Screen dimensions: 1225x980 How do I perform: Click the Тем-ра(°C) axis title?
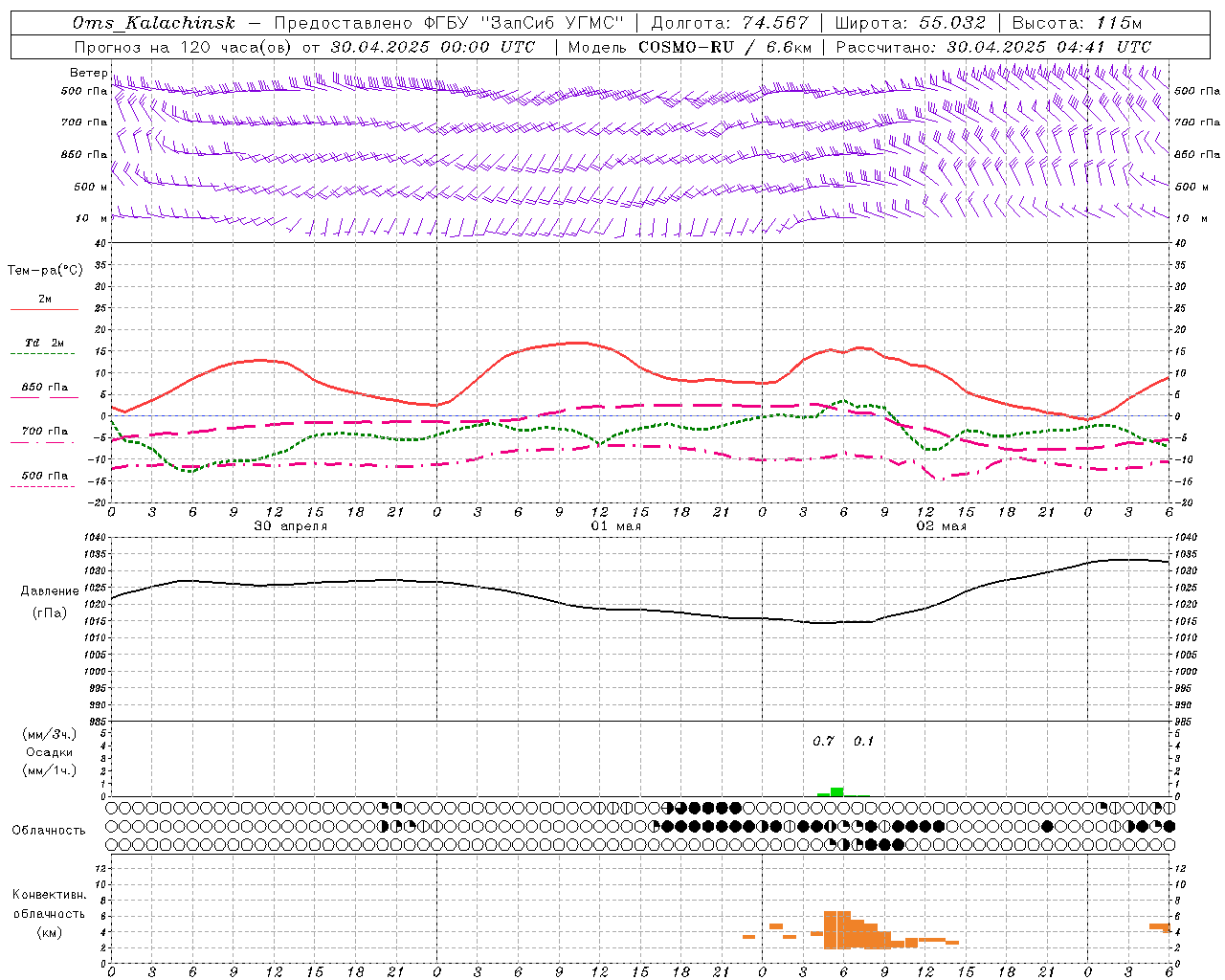[45, 271]
